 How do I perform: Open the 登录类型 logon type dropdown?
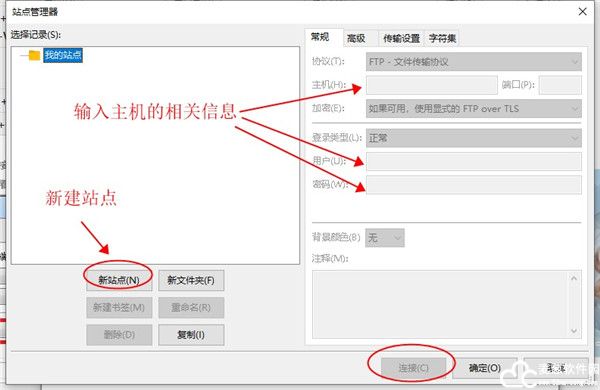[x=474, y=138]
